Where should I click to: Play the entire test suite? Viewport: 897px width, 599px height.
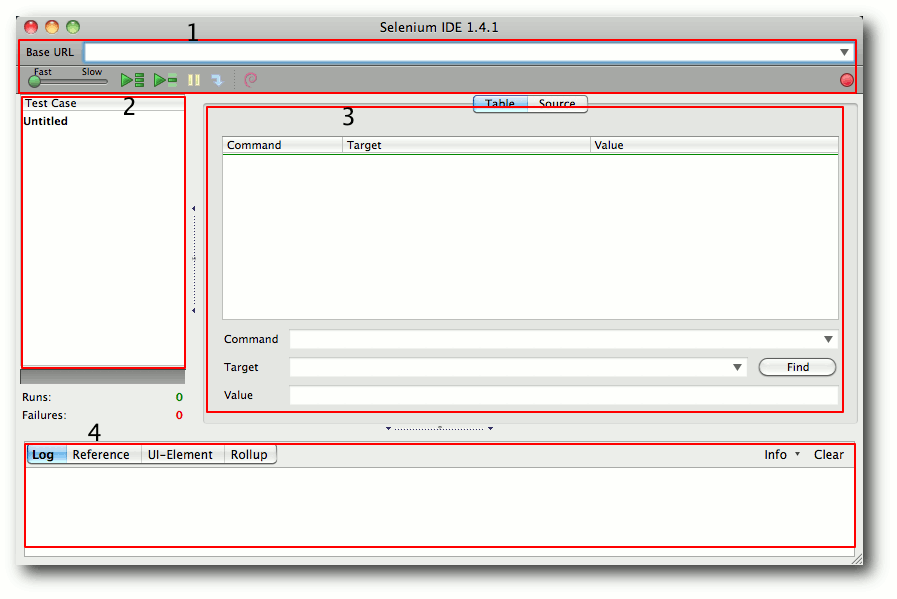click(x=132, y=80)
